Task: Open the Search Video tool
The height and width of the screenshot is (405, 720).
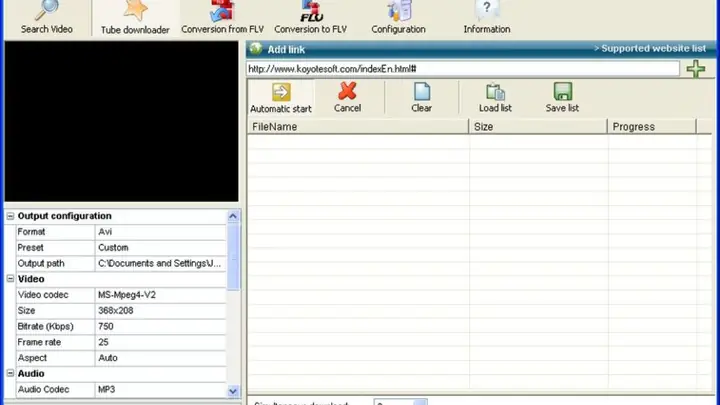Action: 46,18
